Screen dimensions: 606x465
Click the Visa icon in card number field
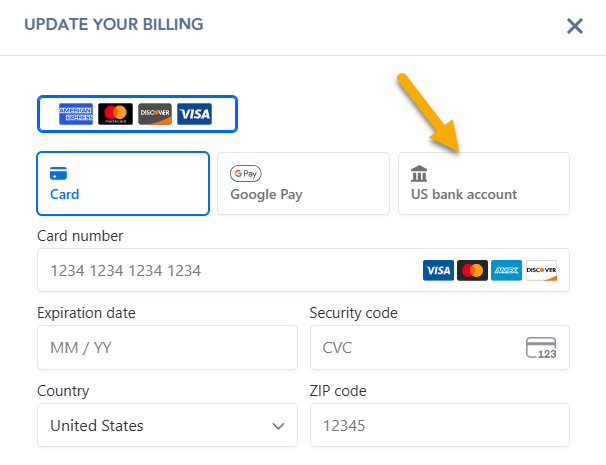(438, 270)
